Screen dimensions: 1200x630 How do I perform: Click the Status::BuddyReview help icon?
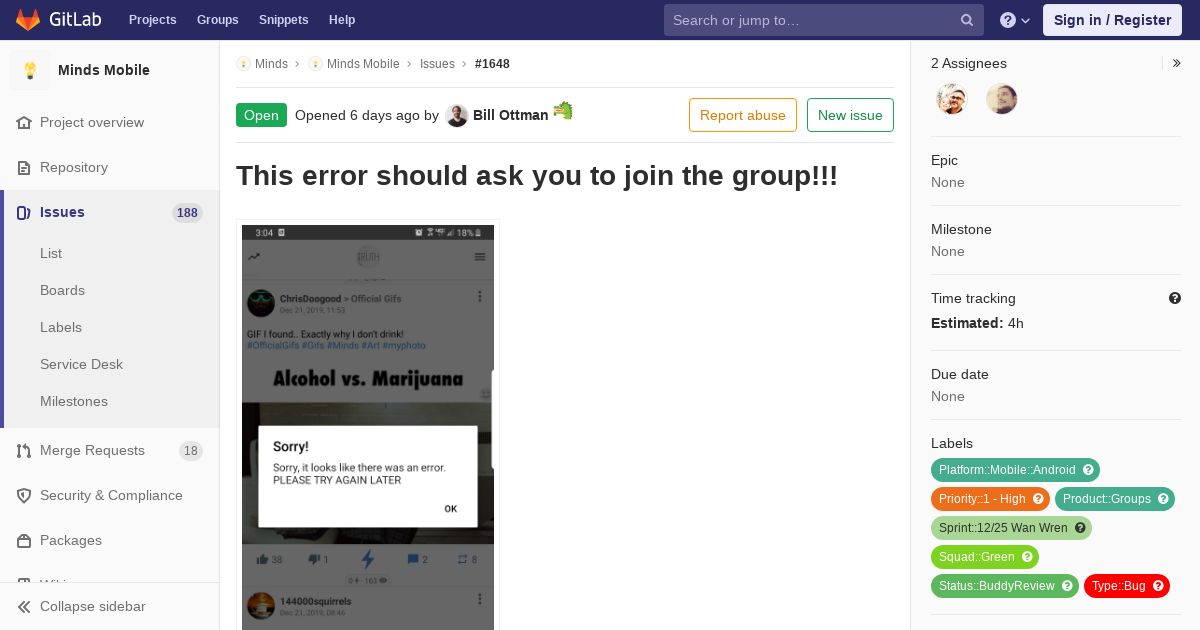(1067, 586)
